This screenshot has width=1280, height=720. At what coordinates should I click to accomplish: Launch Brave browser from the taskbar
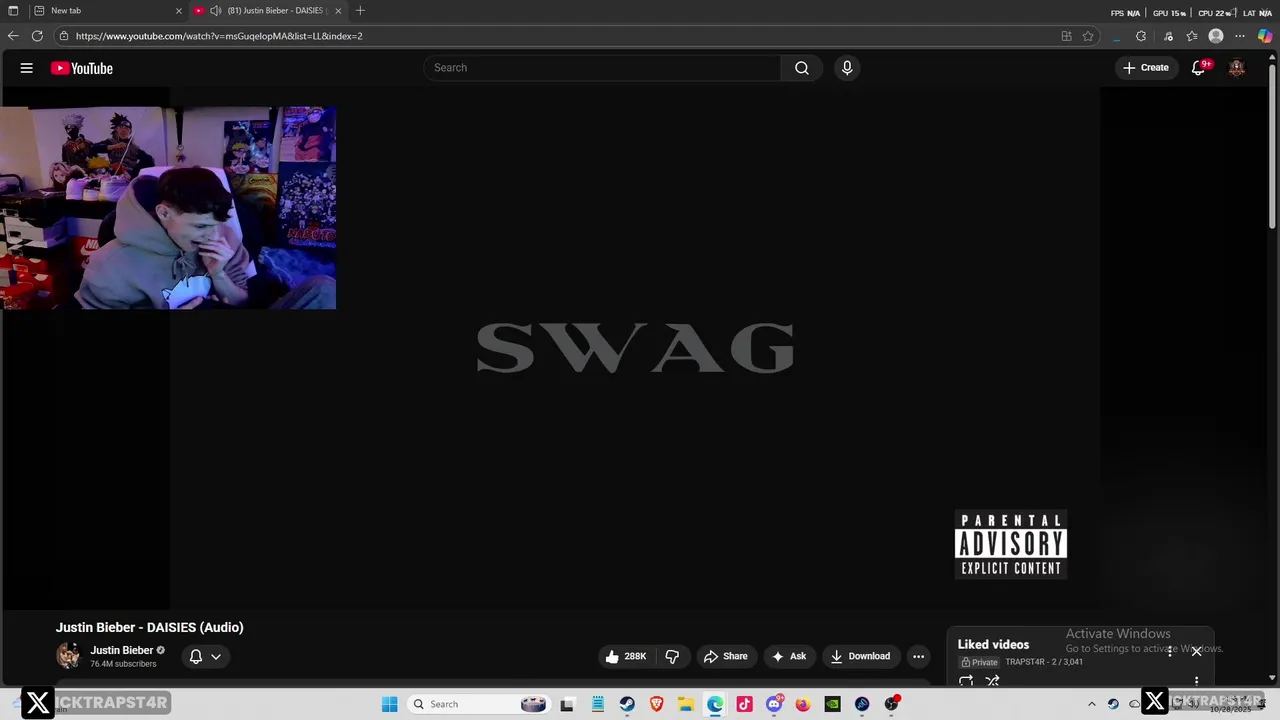(656, 704)
